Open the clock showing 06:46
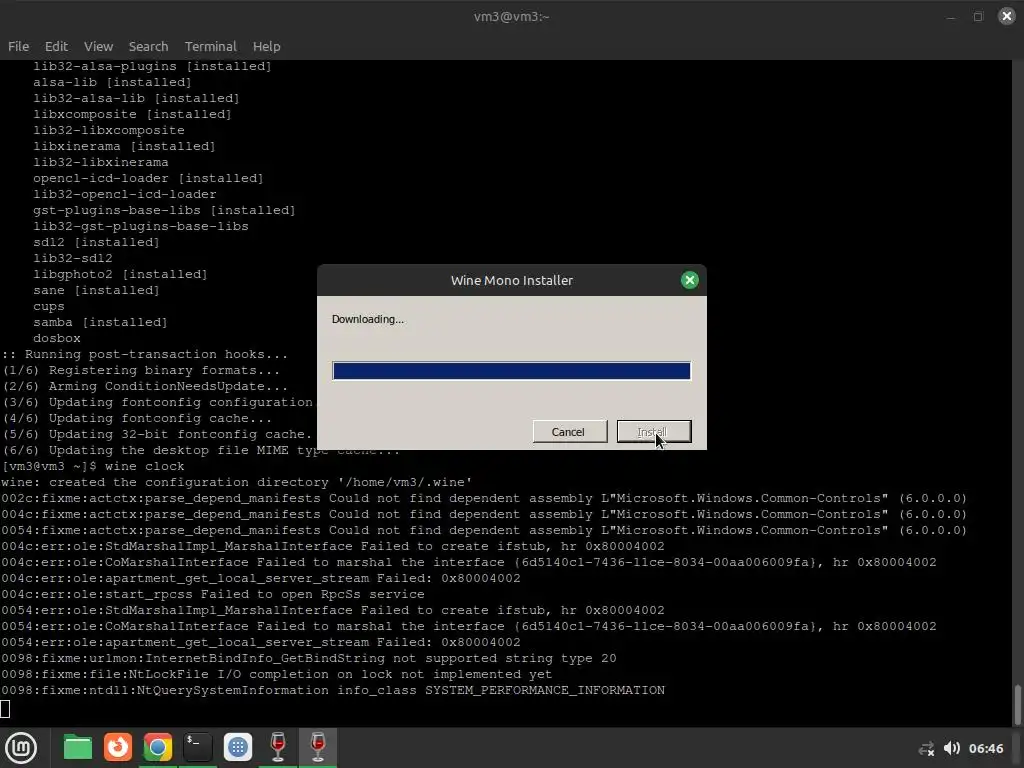The width and height of the screenshot is (1024, 768). pos(985,748)
